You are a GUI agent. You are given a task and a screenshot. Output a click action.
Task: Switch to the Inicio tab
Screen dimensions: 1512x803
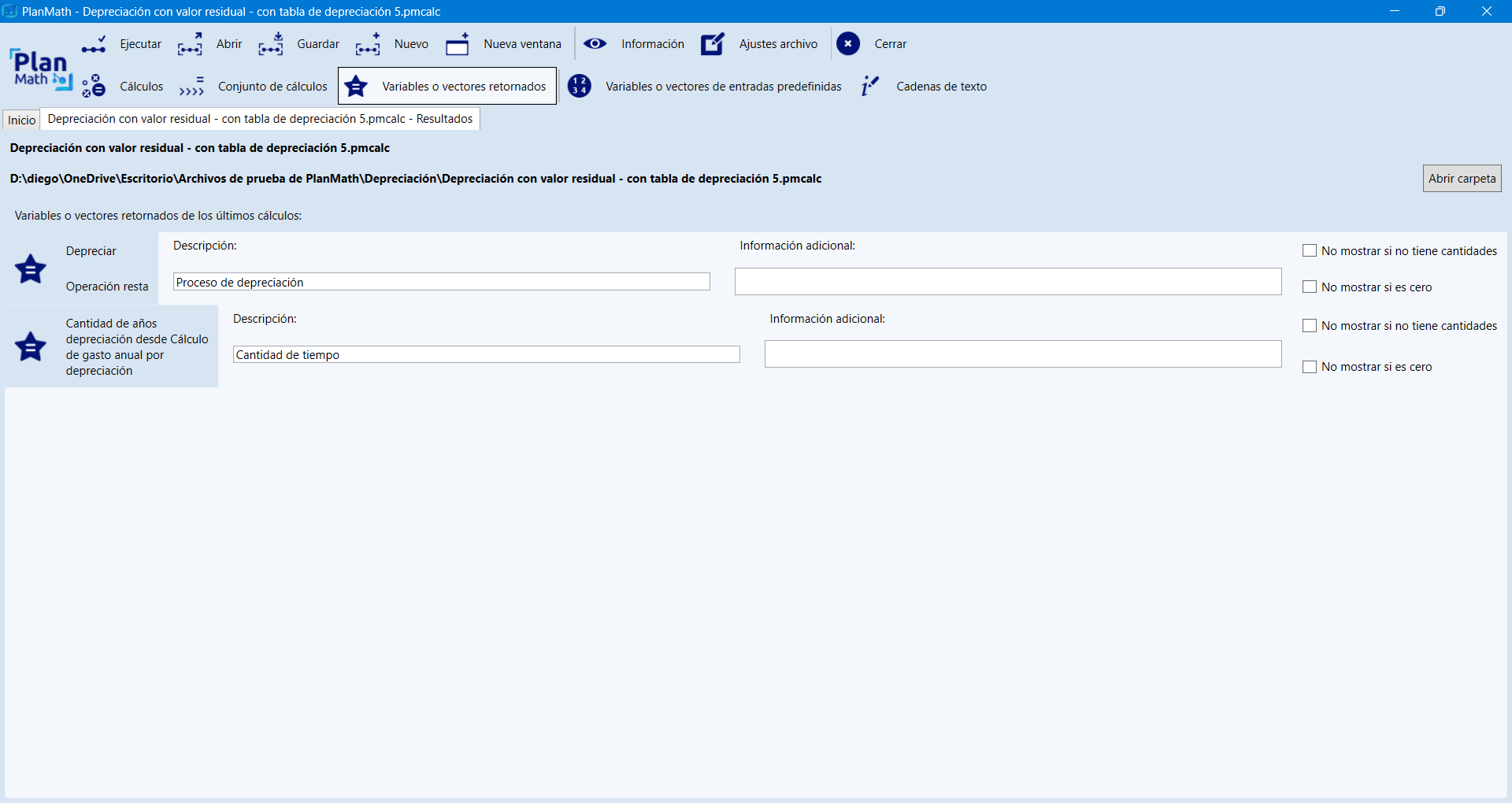(x=22, y=120)
